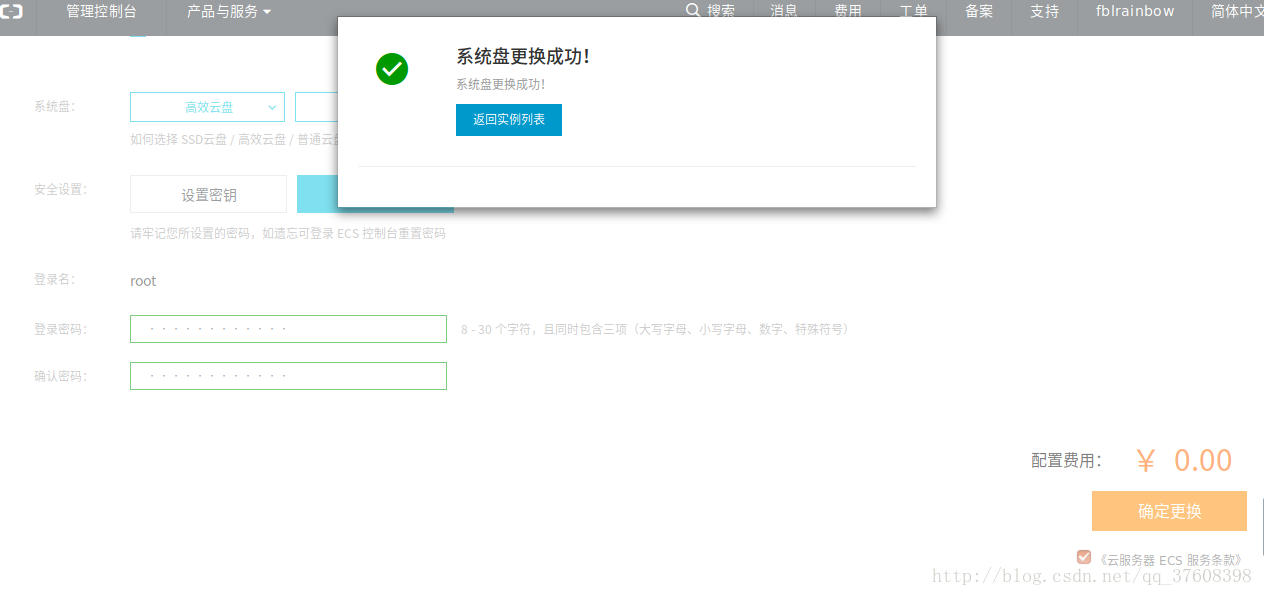
Task: Open 消息 in the top navigation
Action: point(784,11)
